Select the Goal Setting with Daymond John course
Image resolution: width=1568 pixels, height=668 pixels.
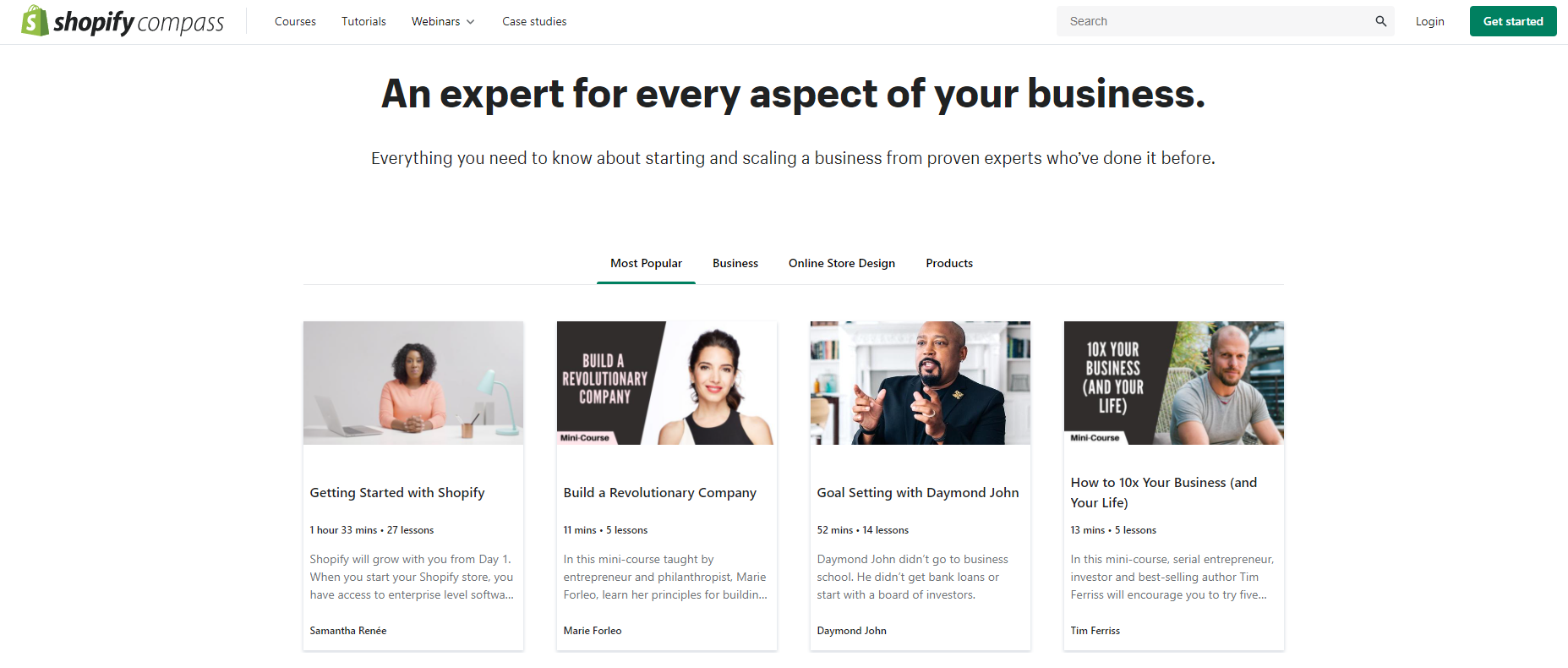click(917, 492)
